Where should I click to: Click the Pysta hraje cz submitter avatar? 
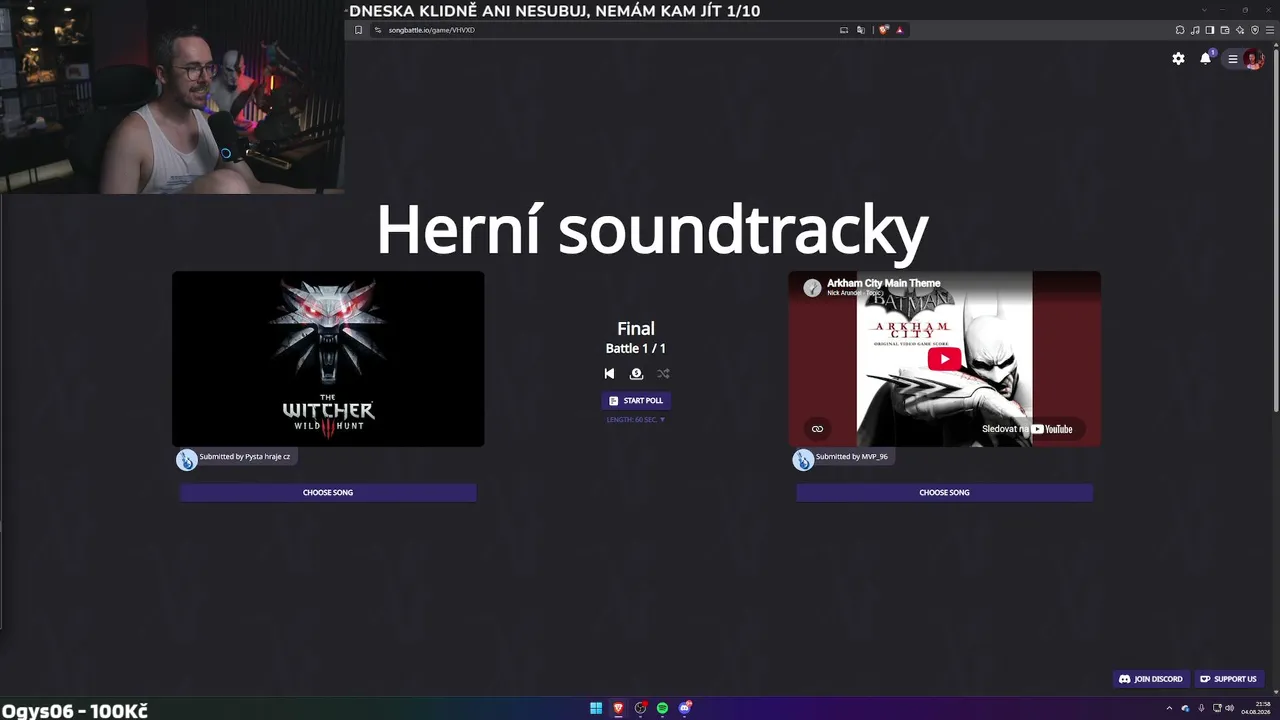pyautogui.click(x=187, y=459)
